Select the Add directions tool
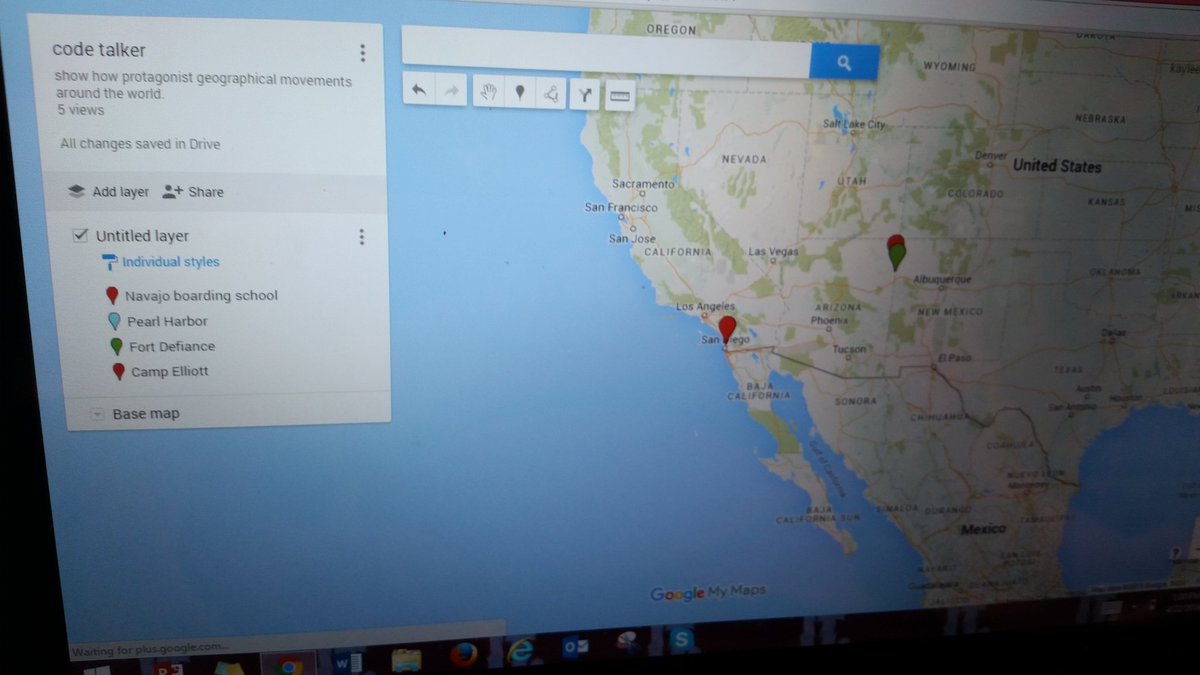Image resolution: width=1200 pixels, height=675 pixels. coord(584,95)
